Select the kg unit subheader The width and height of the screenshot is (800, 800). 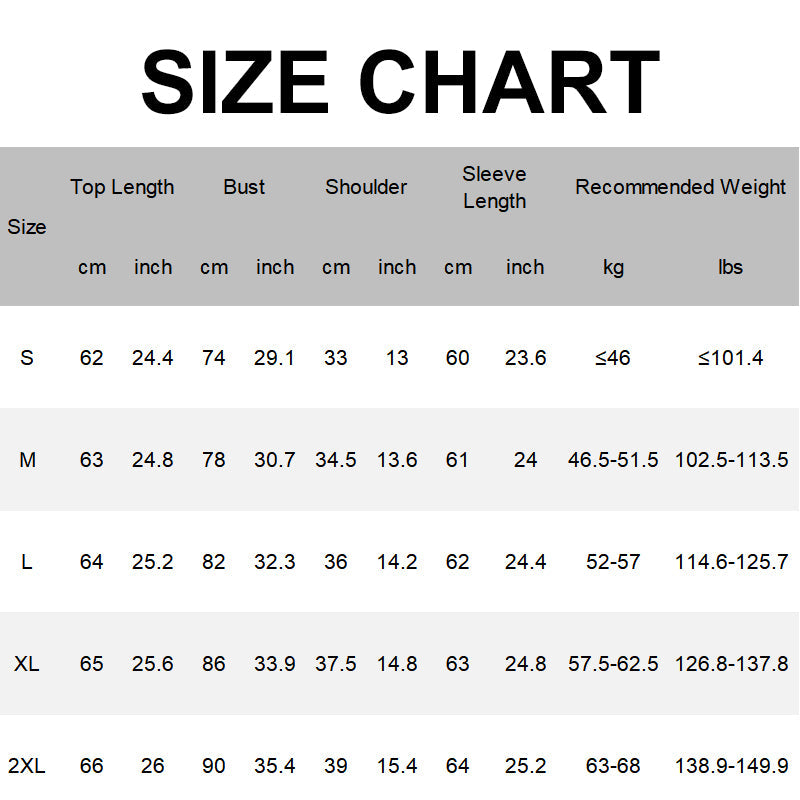[x=613, y=267]
